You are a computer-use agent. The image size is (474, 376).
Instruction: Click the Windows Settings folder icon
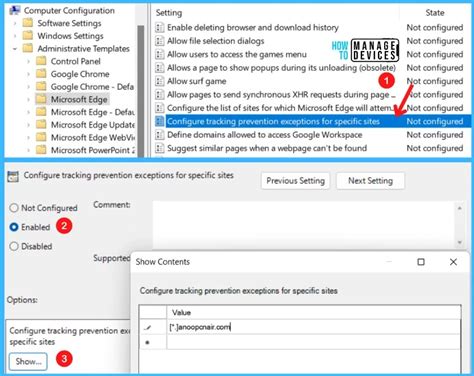(x=28, y=36)
